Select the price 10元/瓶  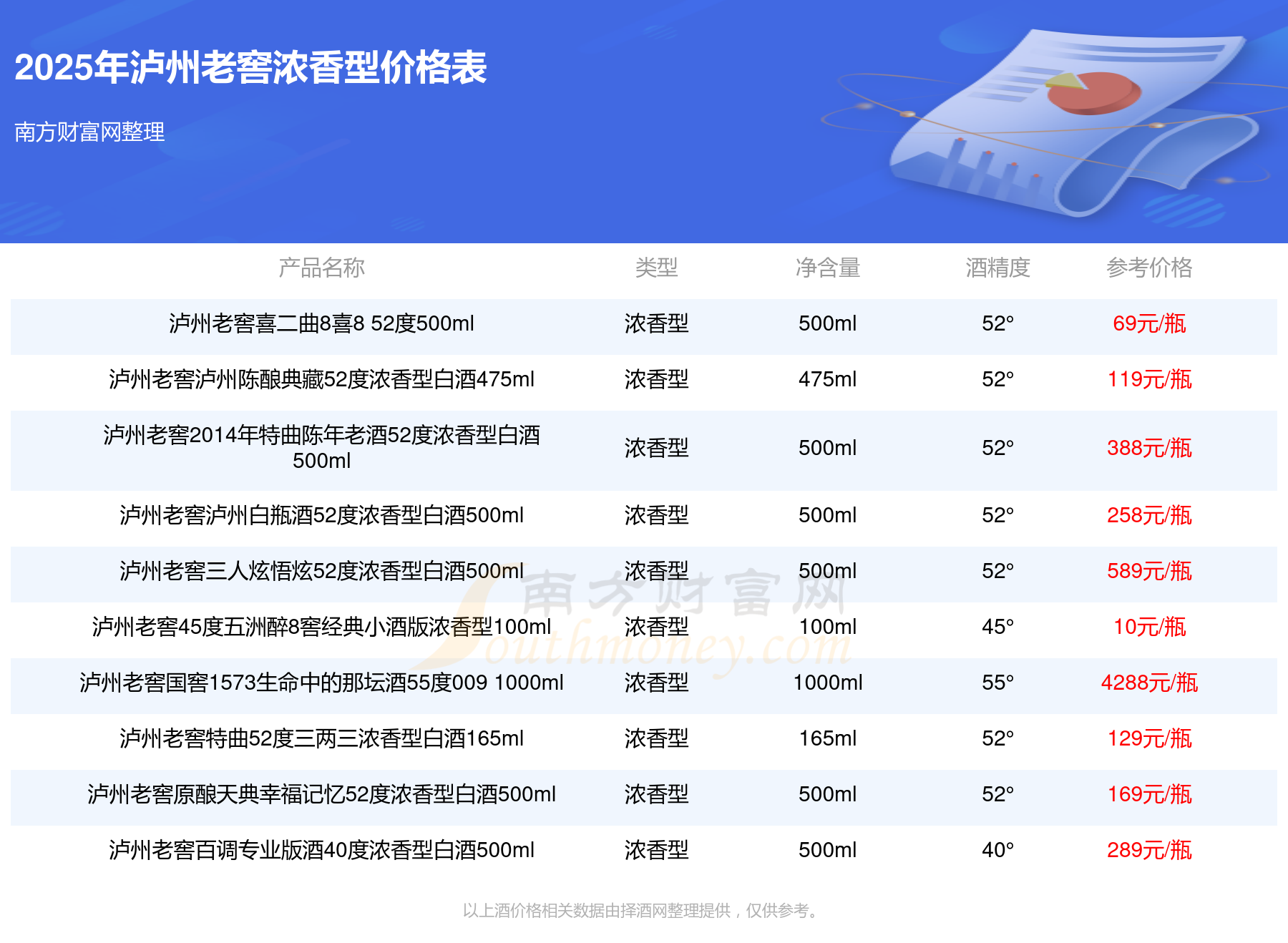point(1149,627)
